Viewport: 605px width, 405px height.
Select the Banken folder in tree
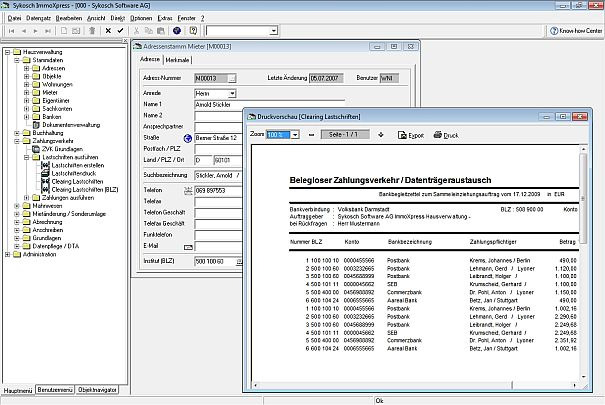coord(52,117)
